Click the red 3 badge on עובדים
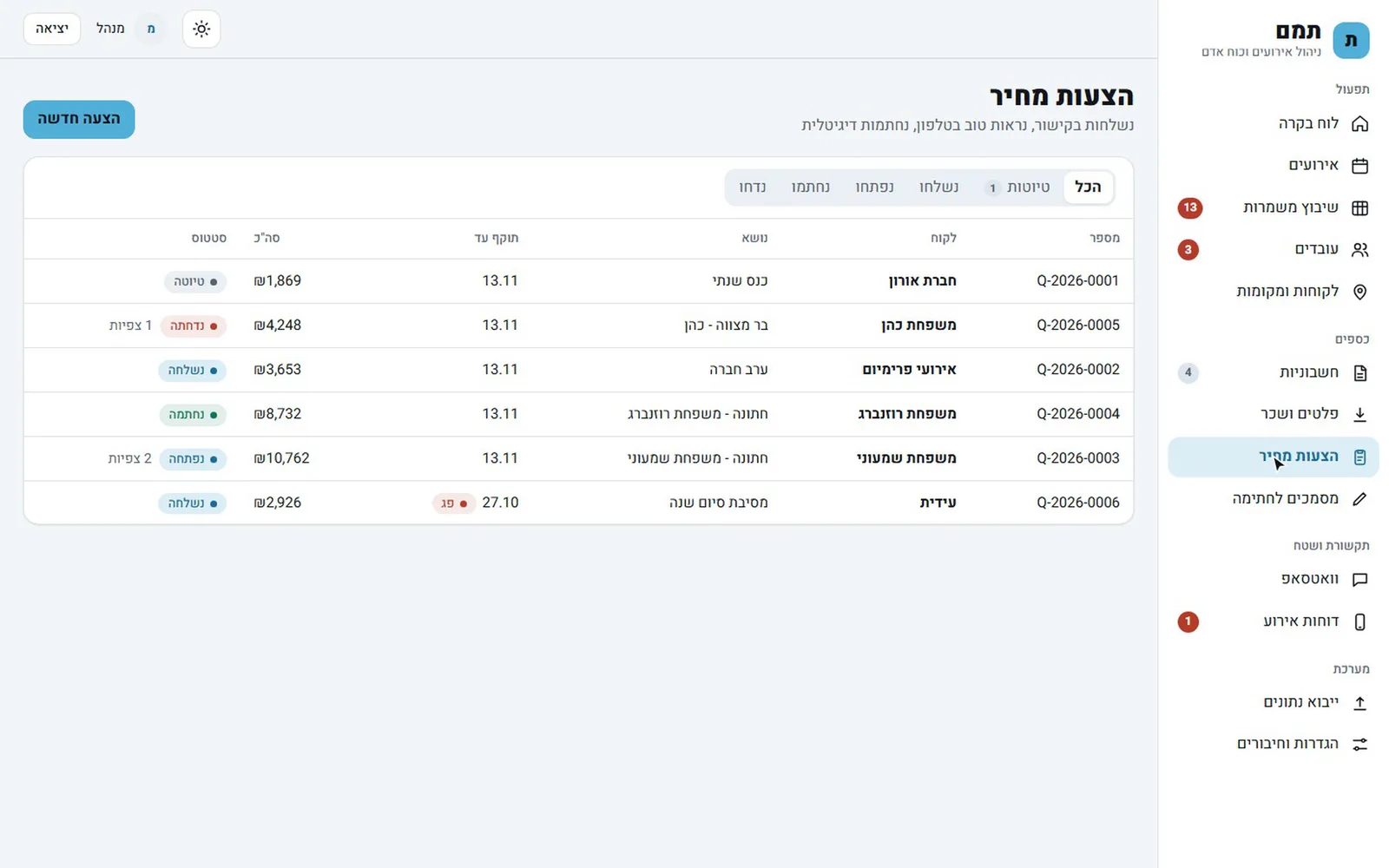This screenshot has height=868, width=1389. (1188, 250)
